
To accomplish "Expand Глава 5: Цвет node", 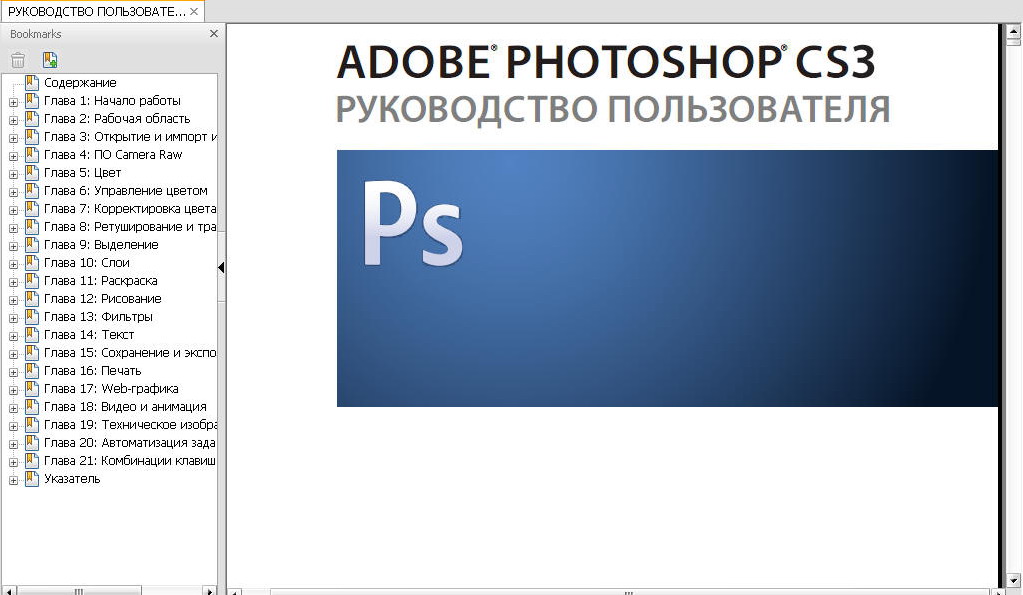I will [13, 174].
